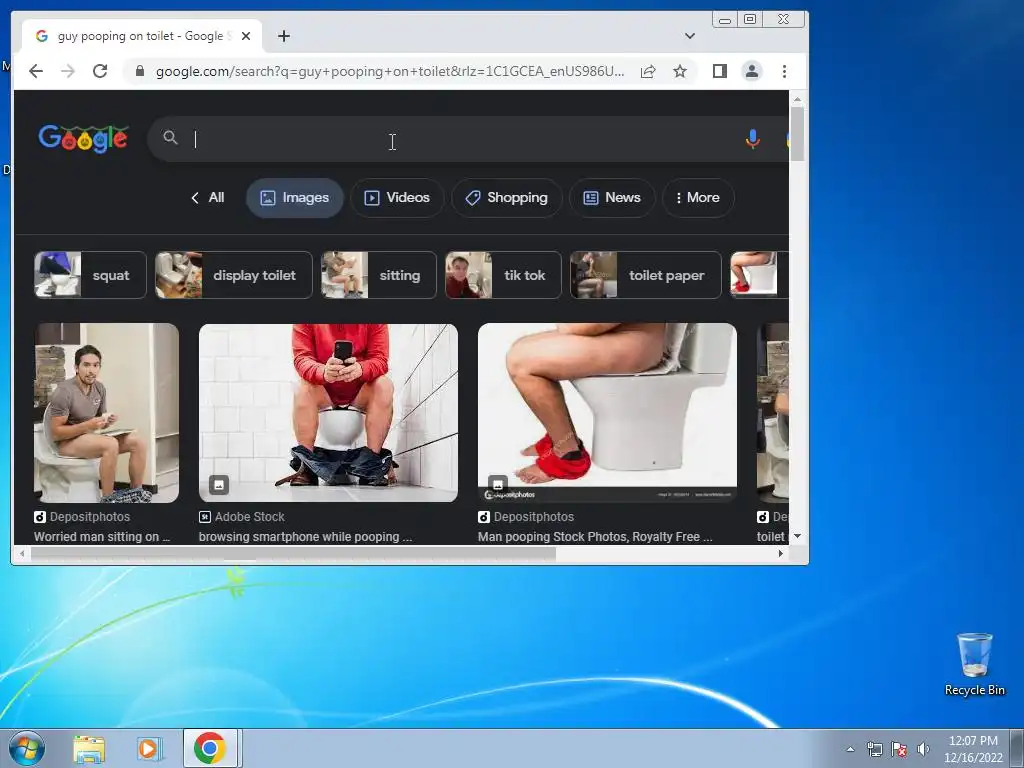This screenshot has height=768, width=1024.
Task: Select the Recycle Bin desktop icon
Action: pyautogui.click(x=974, y=664)
